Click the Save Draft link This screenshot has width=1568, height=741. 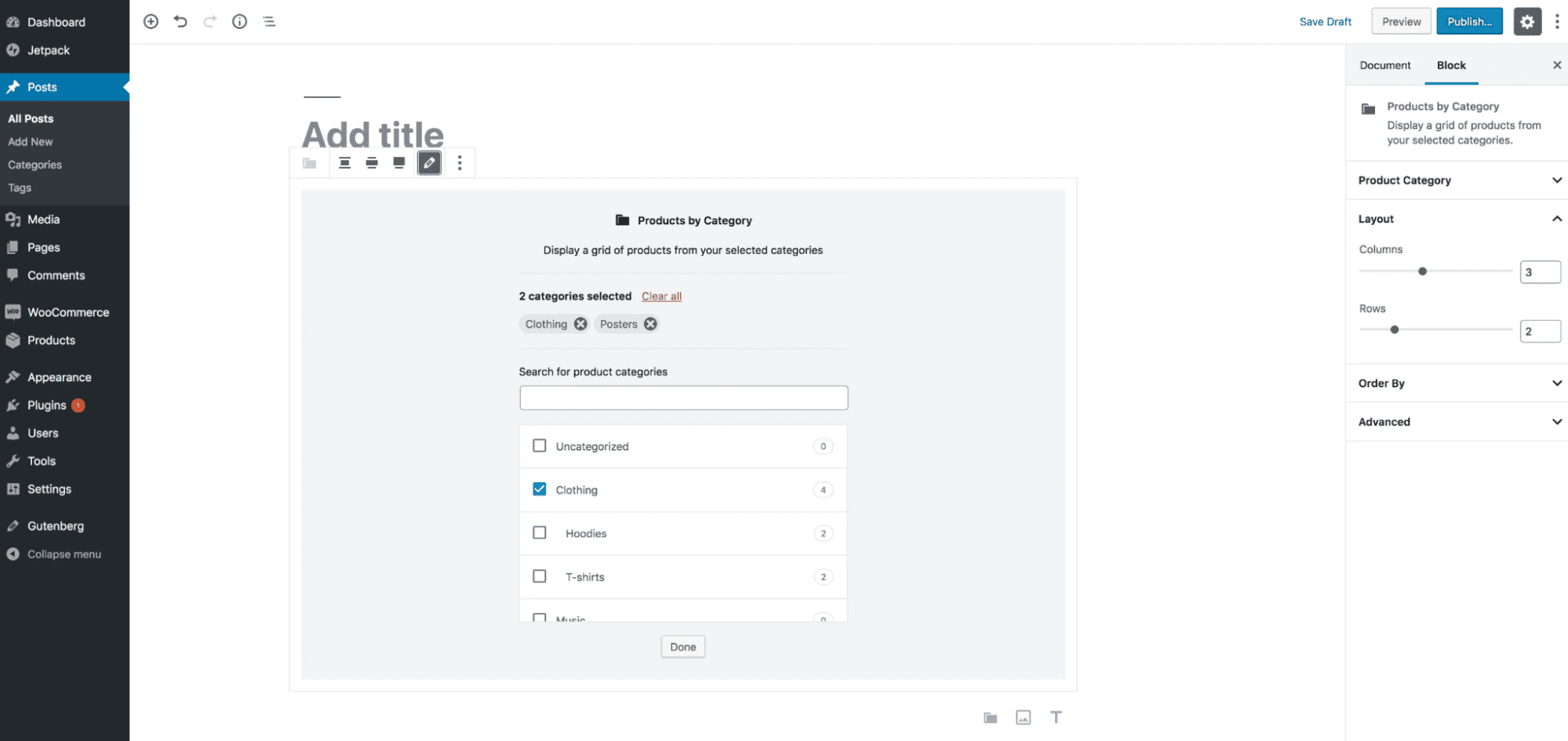coord(1326,22)
